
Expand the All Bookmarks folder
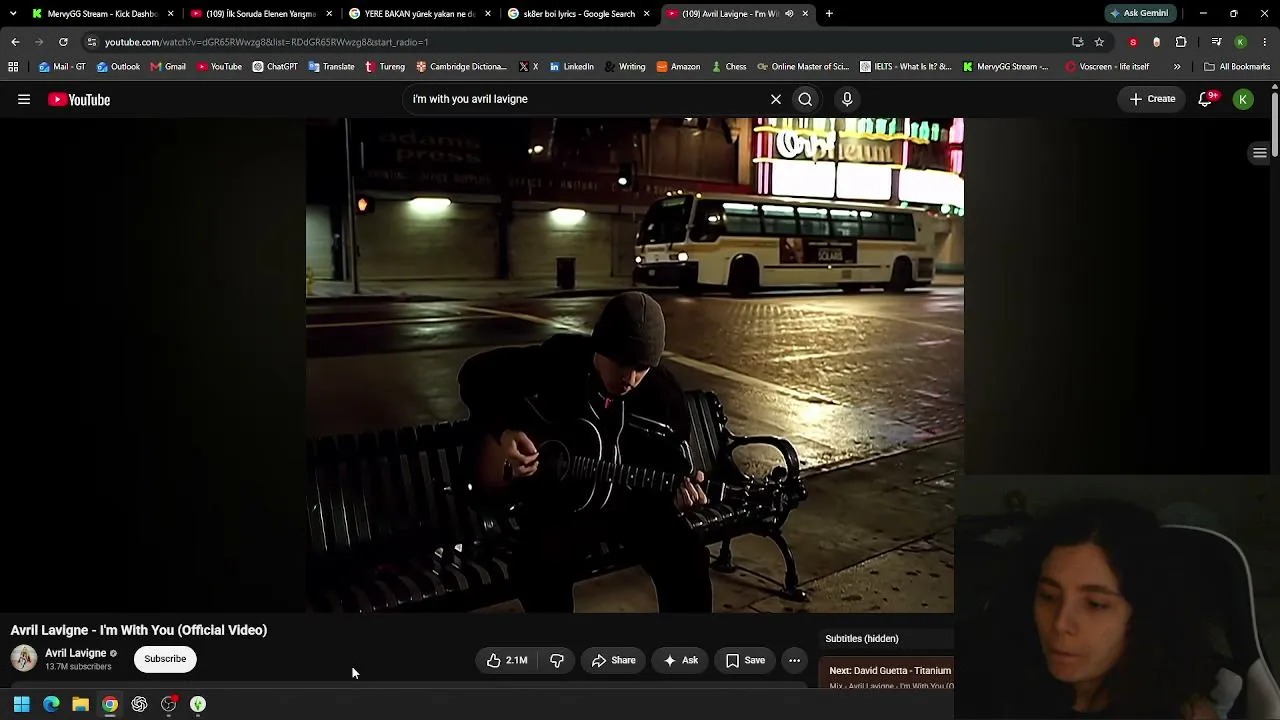(x=1237, y=67)
